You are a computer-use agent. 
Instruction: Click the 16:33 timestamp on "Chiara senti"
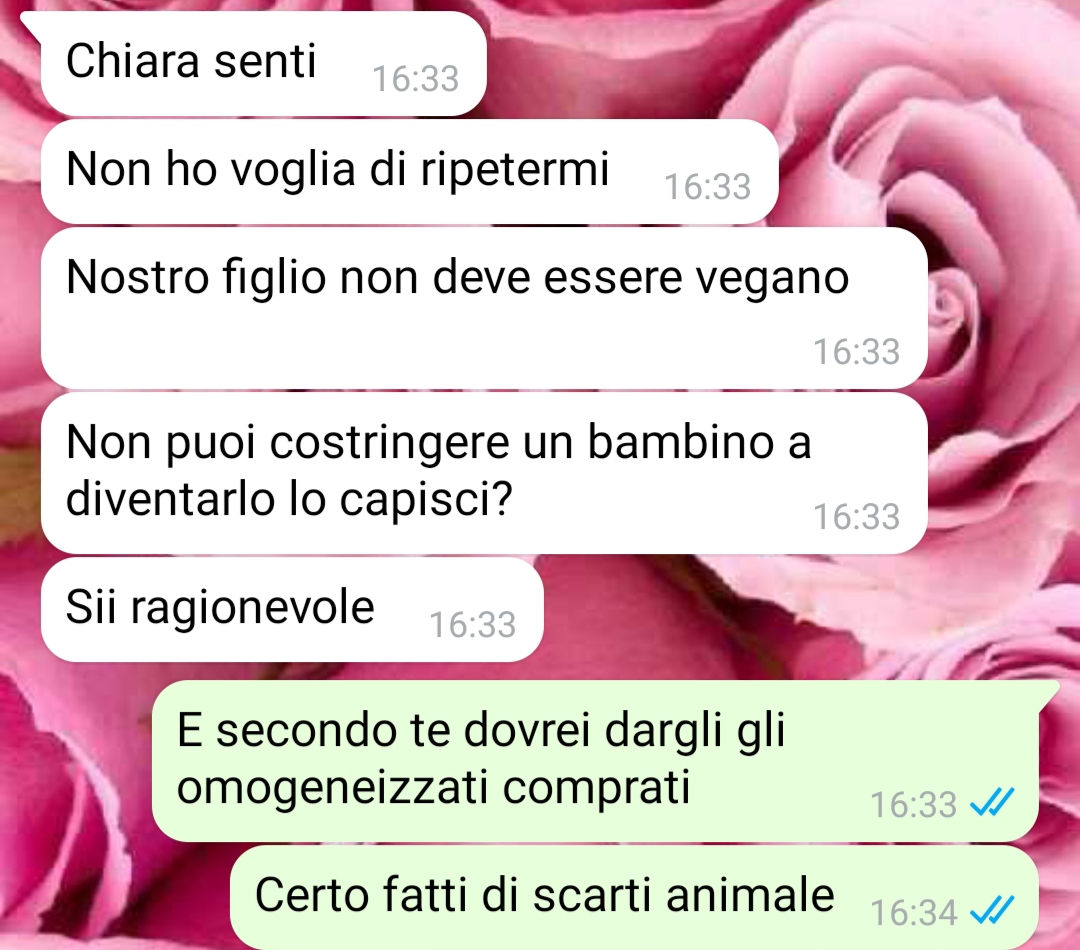click(x=415, y=79)
